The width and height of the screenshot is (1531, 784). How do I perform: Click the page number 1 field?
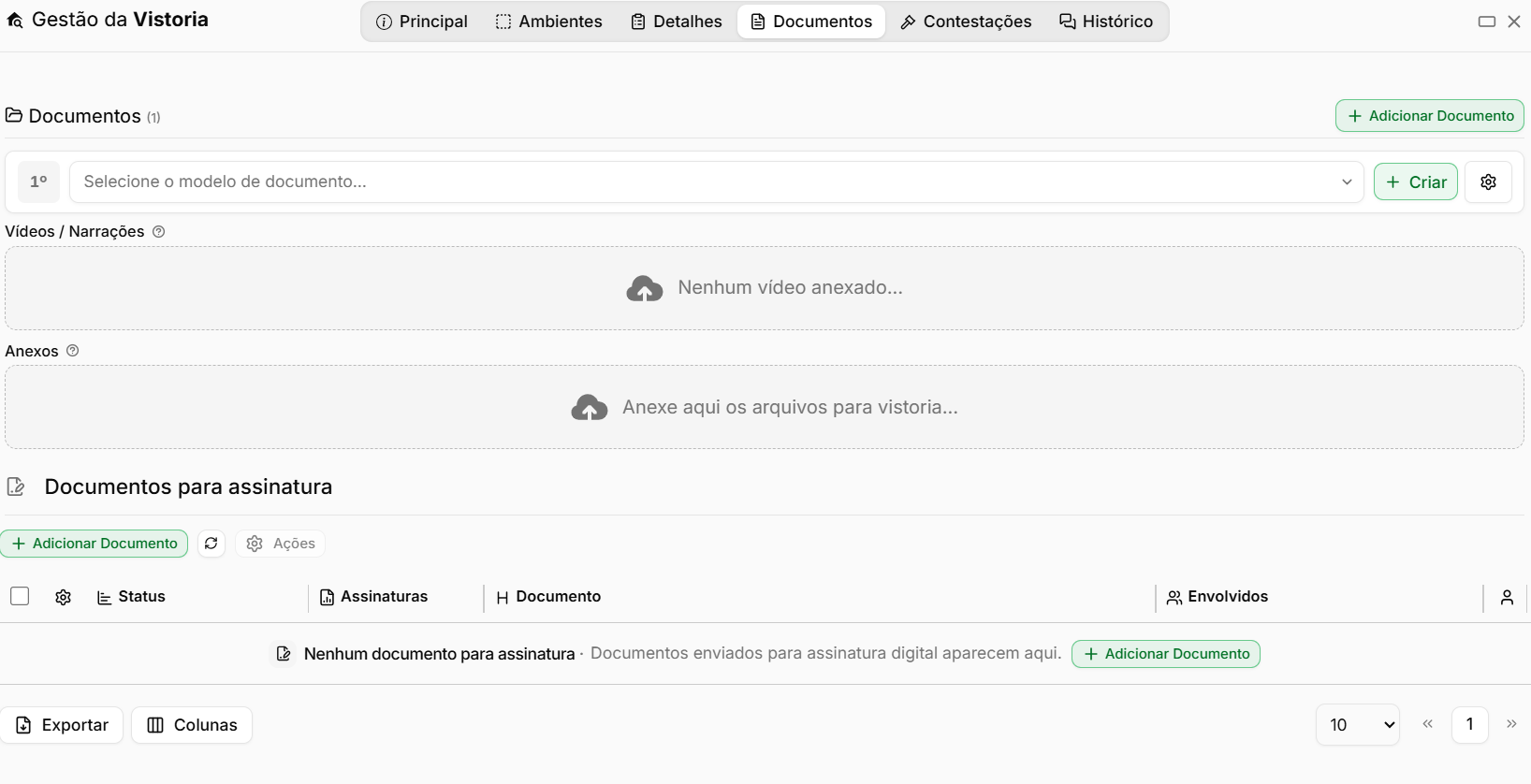click(1470, 725)
